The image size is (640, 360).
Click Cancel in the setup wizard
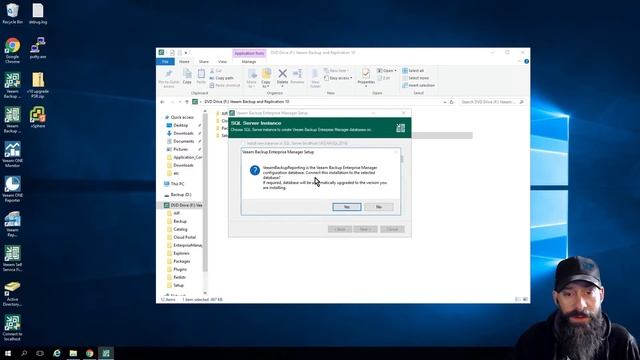pos(392,229)
